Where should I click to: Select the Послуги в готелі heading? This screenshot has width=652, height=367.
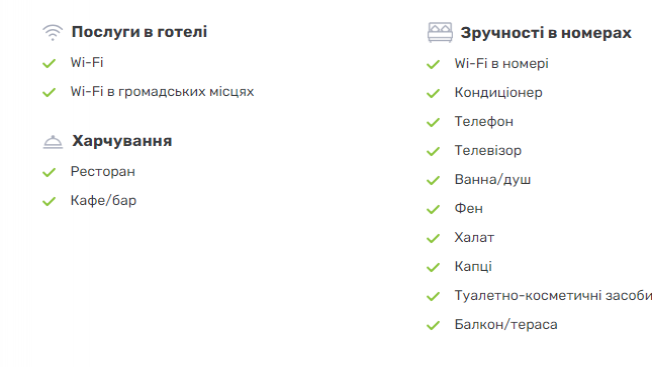(139, 32)
